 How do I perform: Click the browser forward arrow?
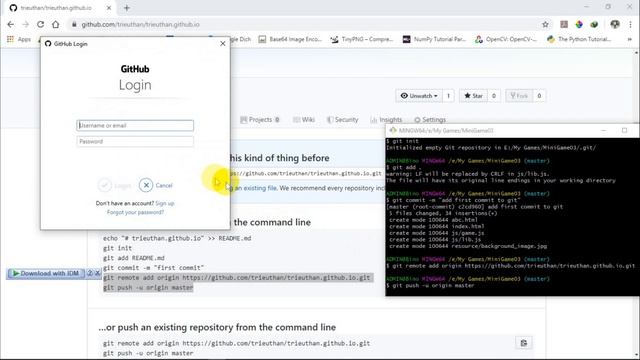click(x=25, y=24)
